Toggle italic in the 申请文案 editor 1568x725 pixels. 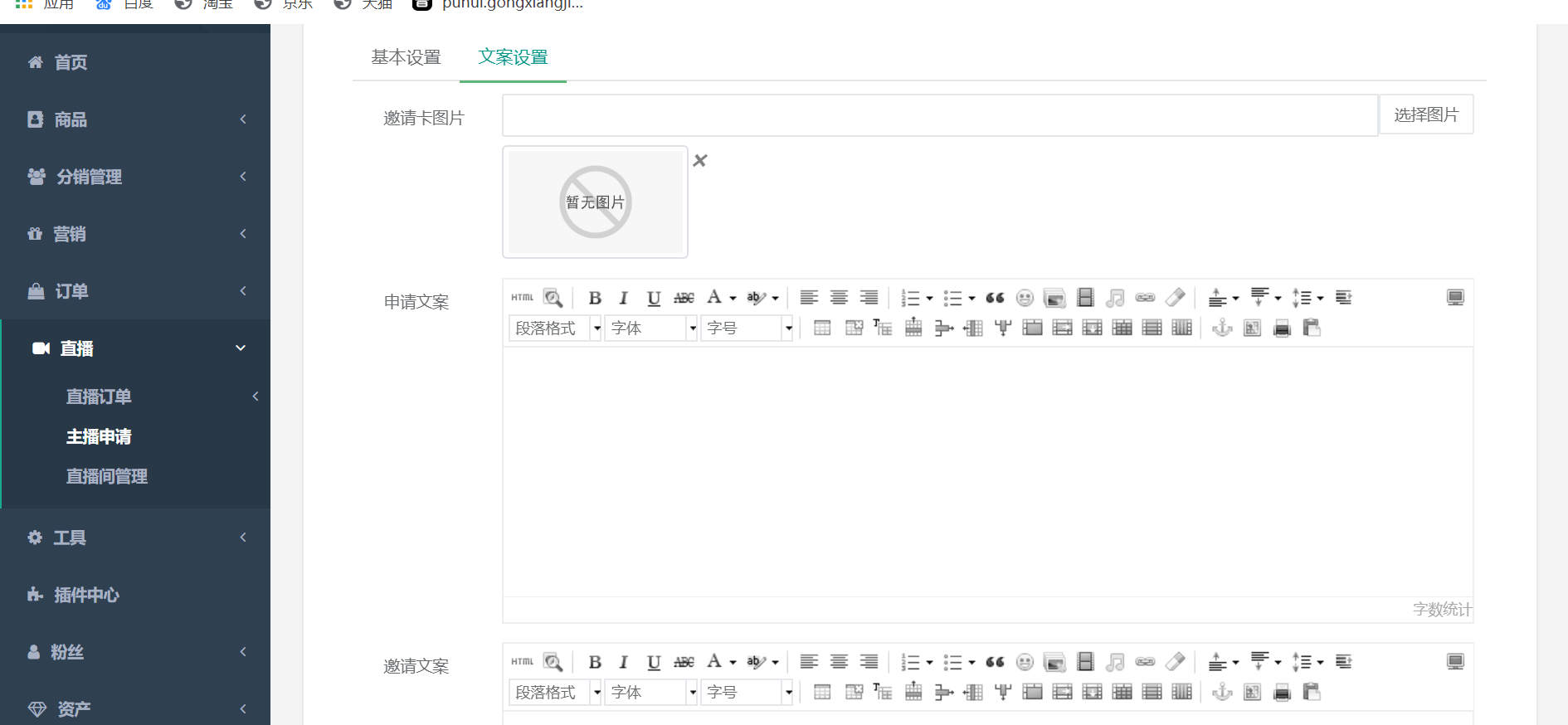pos(624,298)
